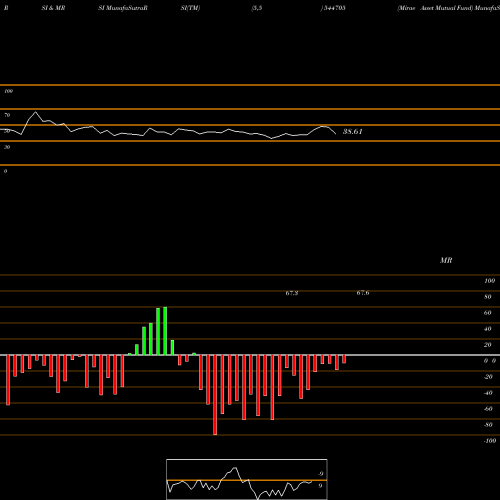Screen dimensions: 500x500
Task: Click the white zero baseline of histogram
Action: click(x=250, y=355)
